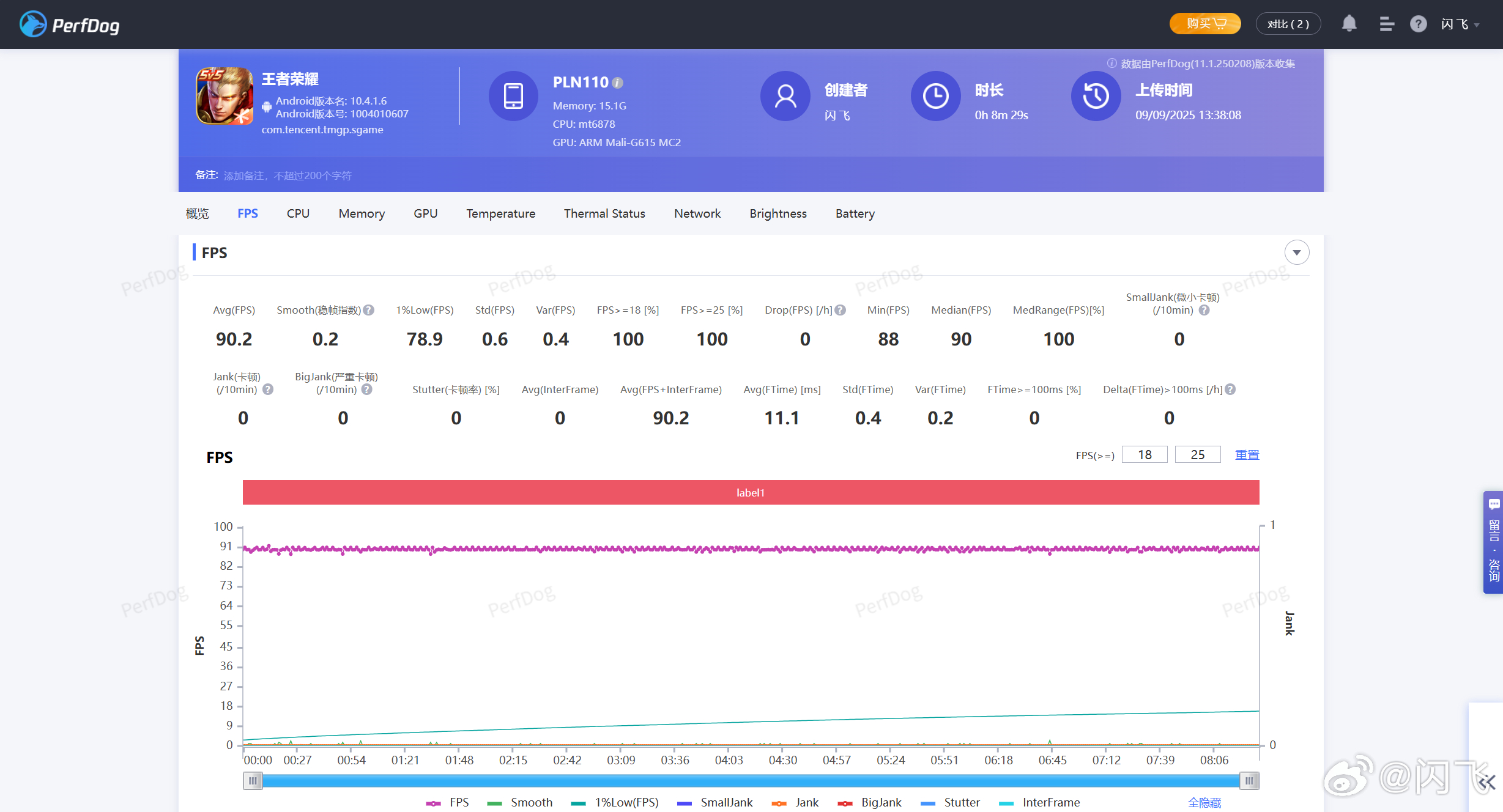The height and width of the screenshot is (812, 1503).
Task: Switch to the Memory tab
Action: pos(362,213)
